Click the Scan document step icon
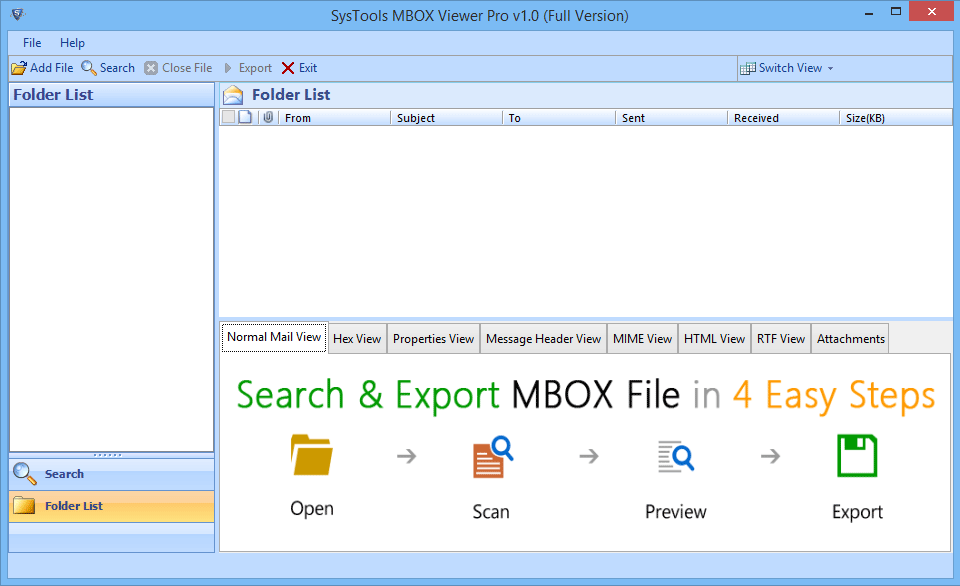This screenshot has height=586, width=960. 492,457
